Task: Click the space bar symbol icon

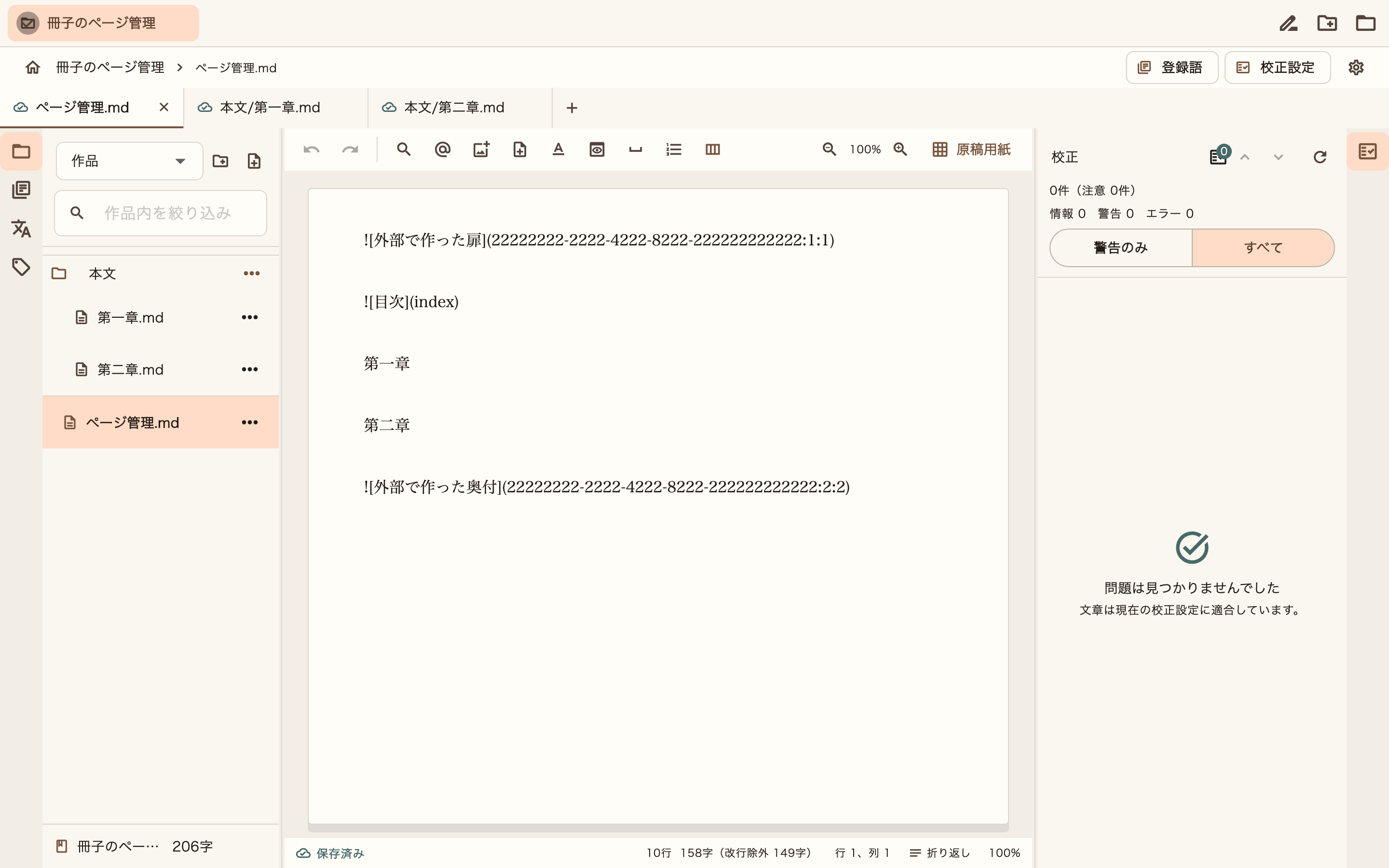Action: [635, 150]
